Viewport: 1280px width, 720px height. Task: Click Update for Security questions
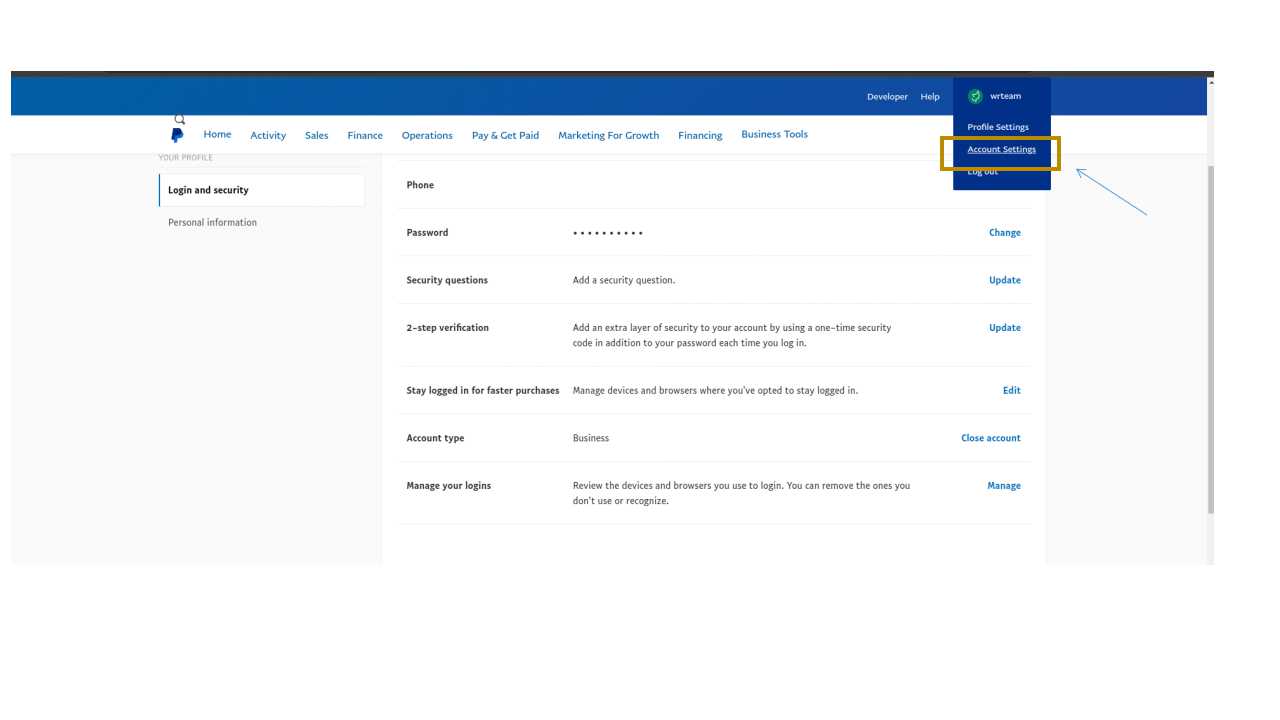1005,281
